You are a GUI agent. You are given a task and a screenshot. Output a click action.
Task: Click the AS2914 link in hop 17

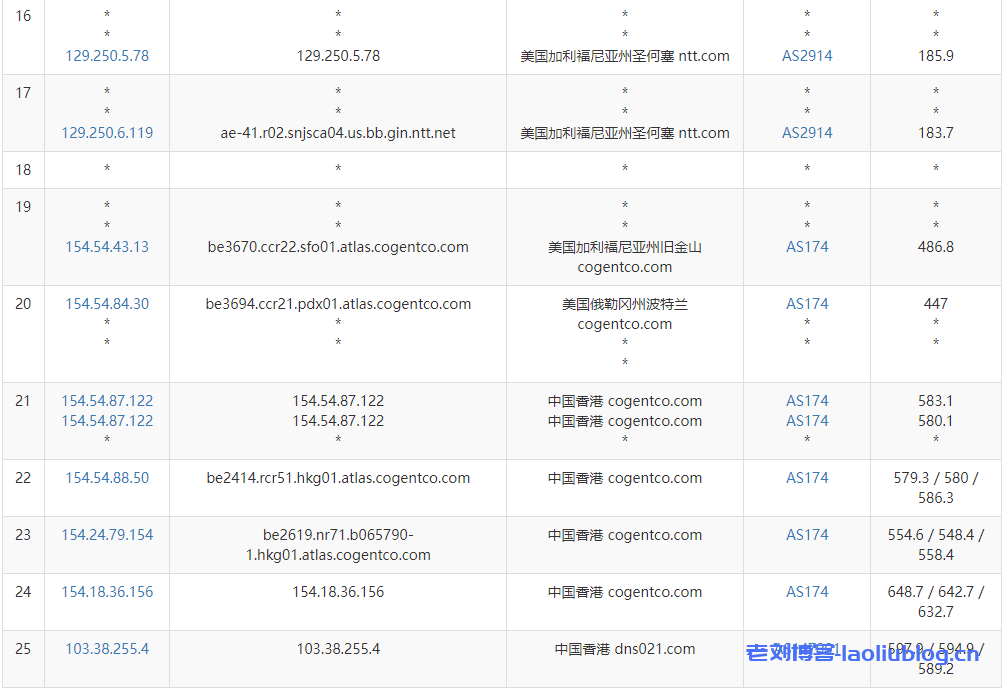[x=807, y=133]
